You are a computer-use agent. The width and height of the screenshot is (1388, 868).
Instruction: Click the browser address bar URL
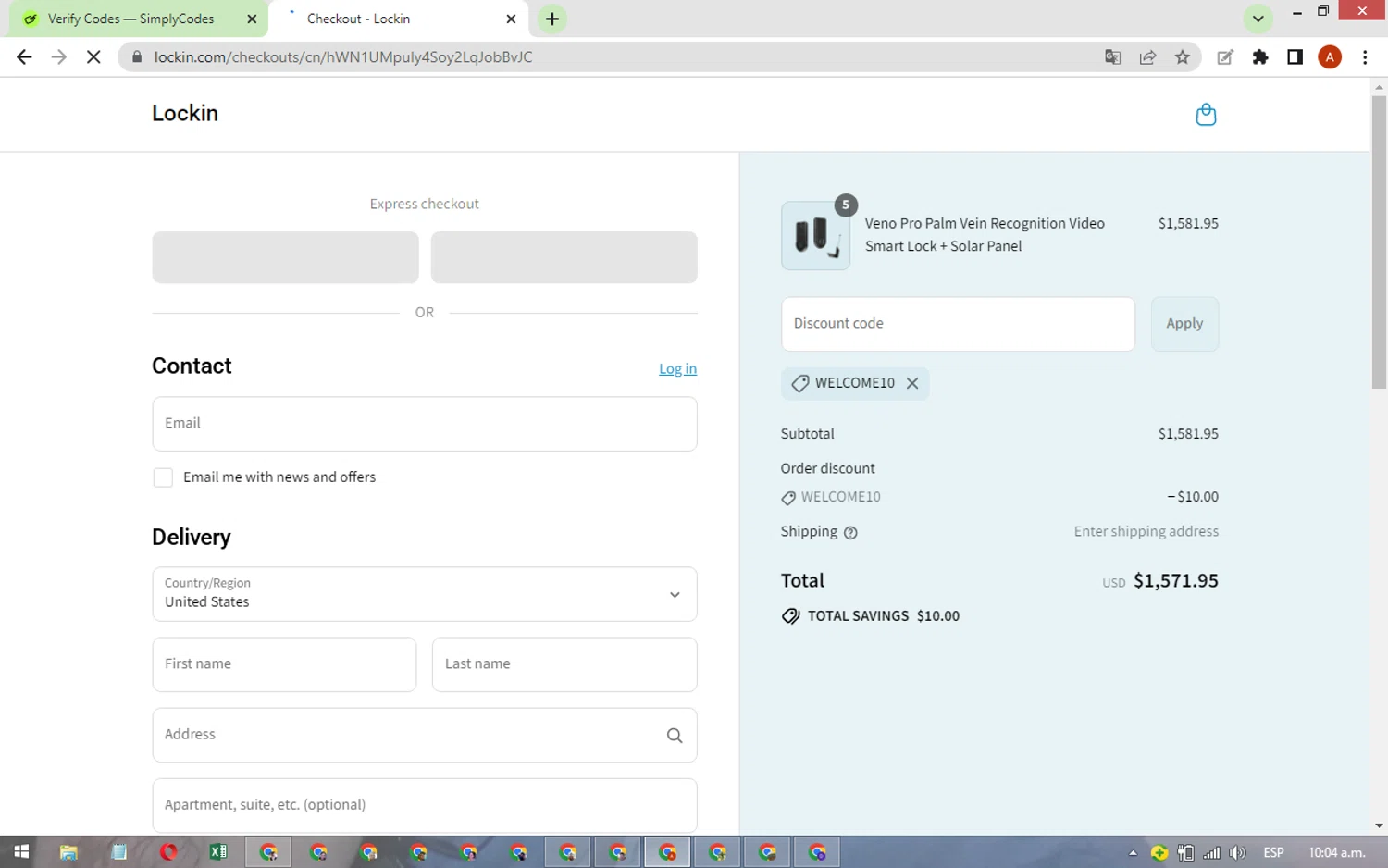point(343,57)
